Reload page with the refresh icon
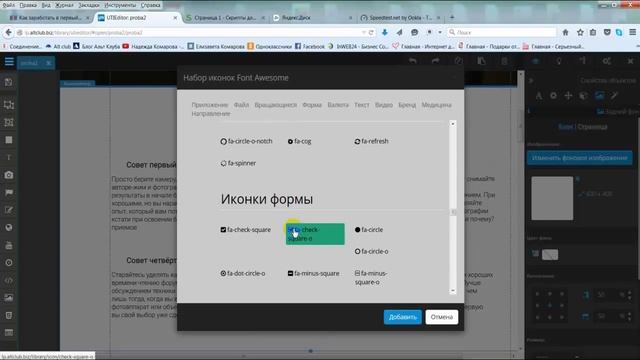Viewport: 640px width, 360px height. click(x=371, y=32)
